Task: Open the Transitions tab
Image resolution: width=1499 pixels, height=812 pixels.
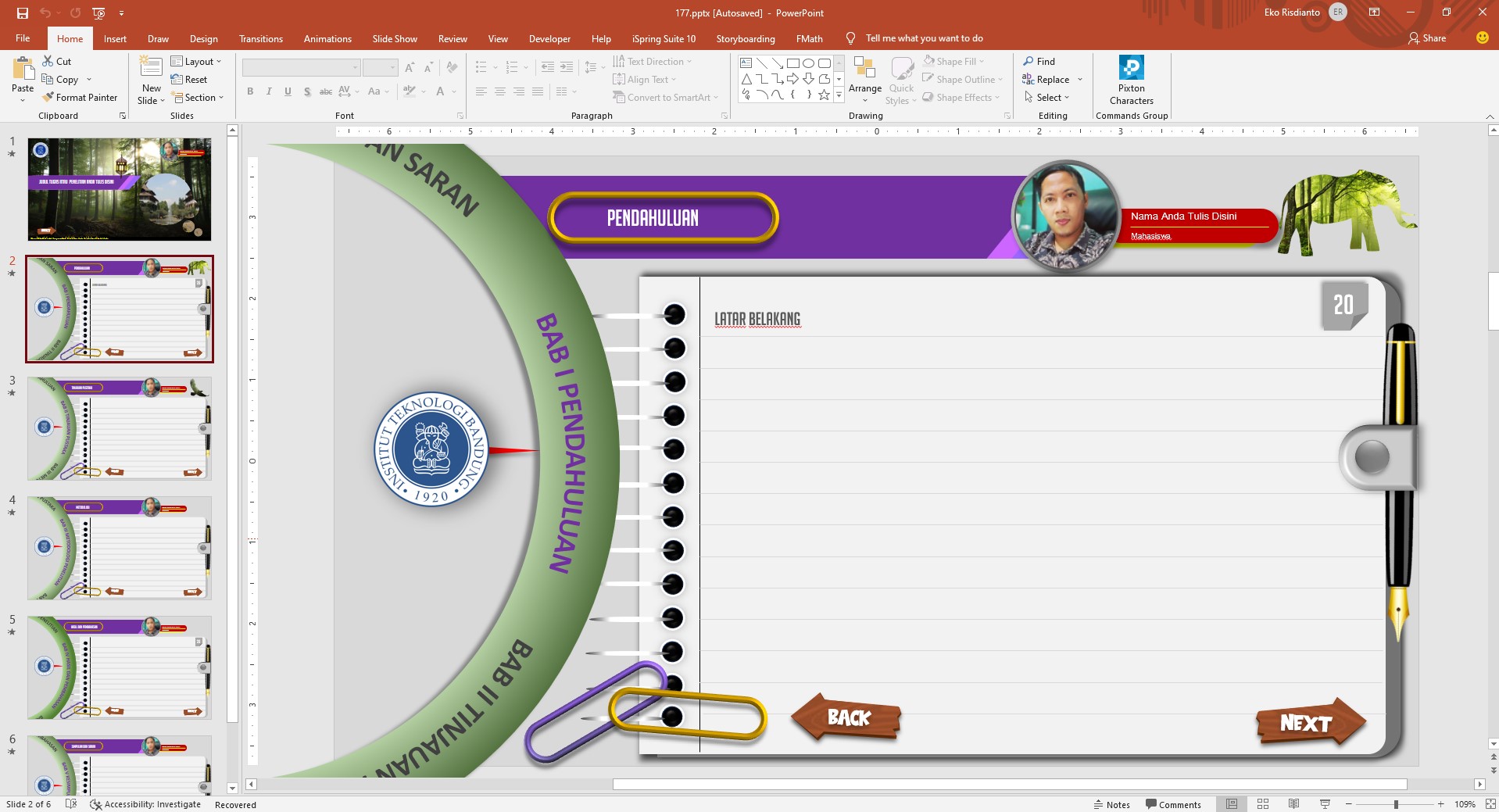Action: [261, 38]
